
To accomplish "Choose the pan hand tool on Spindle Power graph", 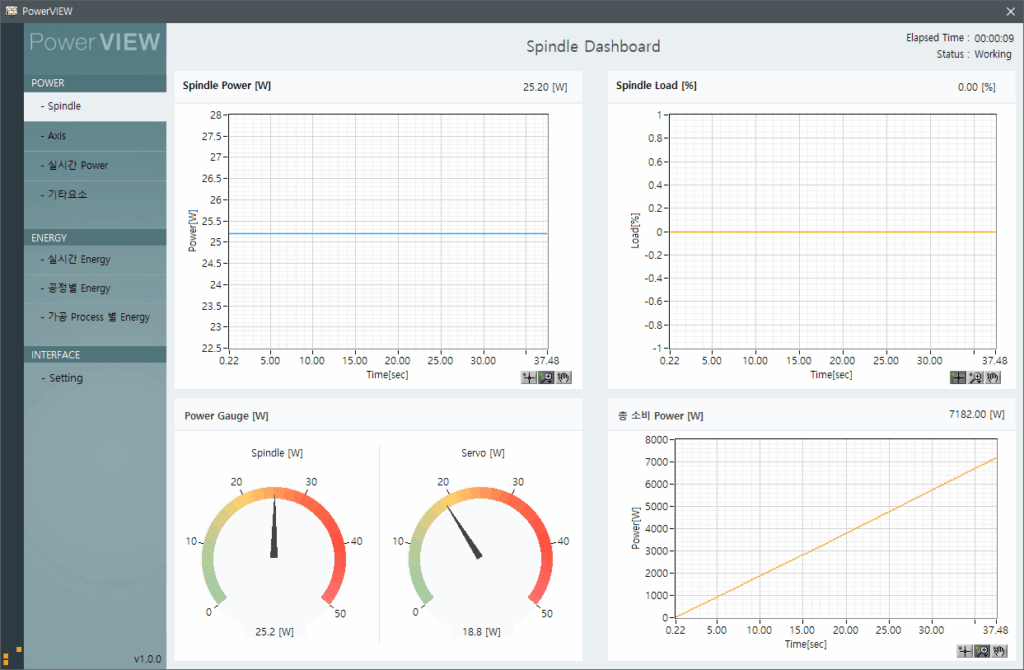I will click(x=563, y=378).
